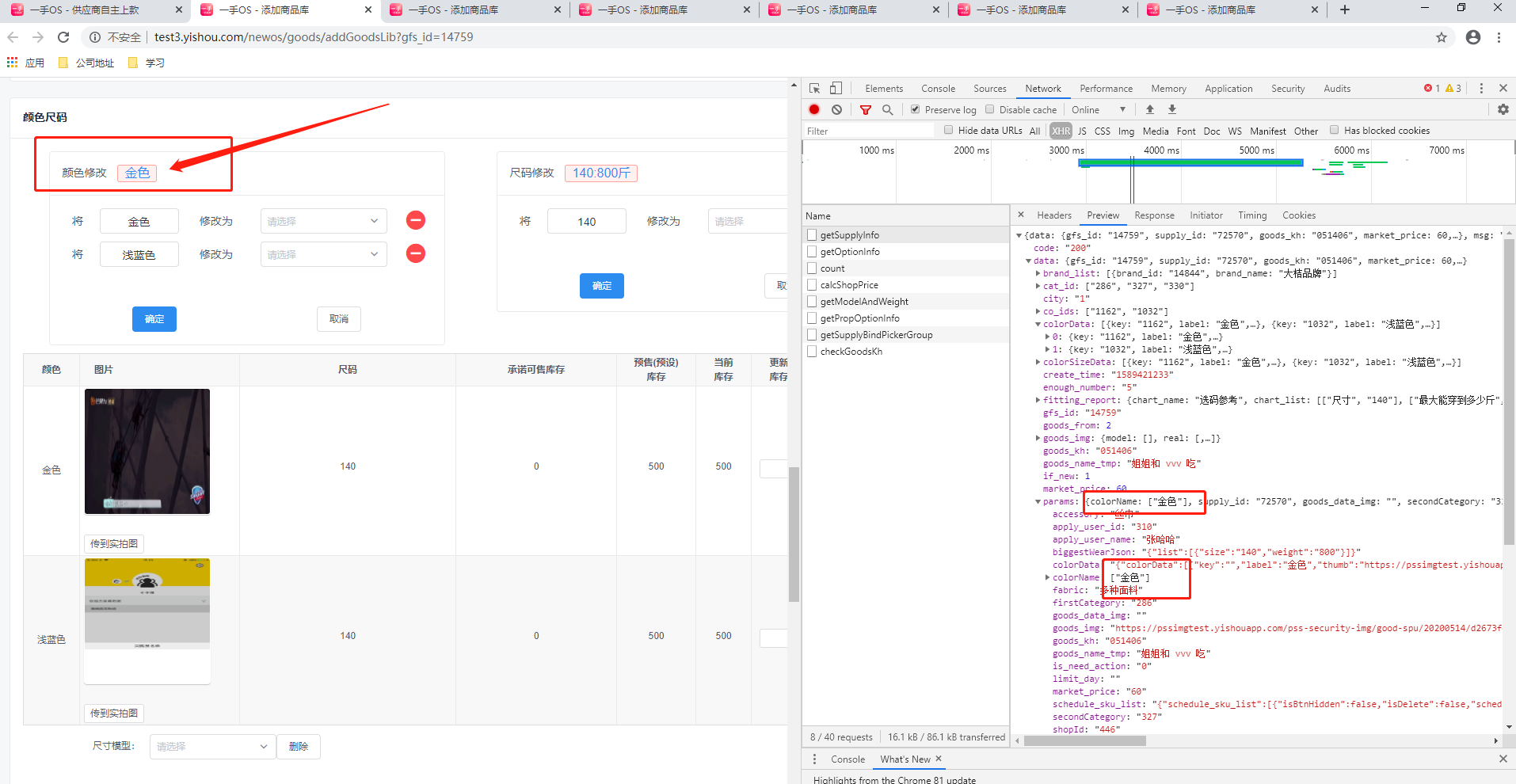Check the checkGoodsKh request checkbox
The image size is (1516, 784).
(x=812, y=351)
